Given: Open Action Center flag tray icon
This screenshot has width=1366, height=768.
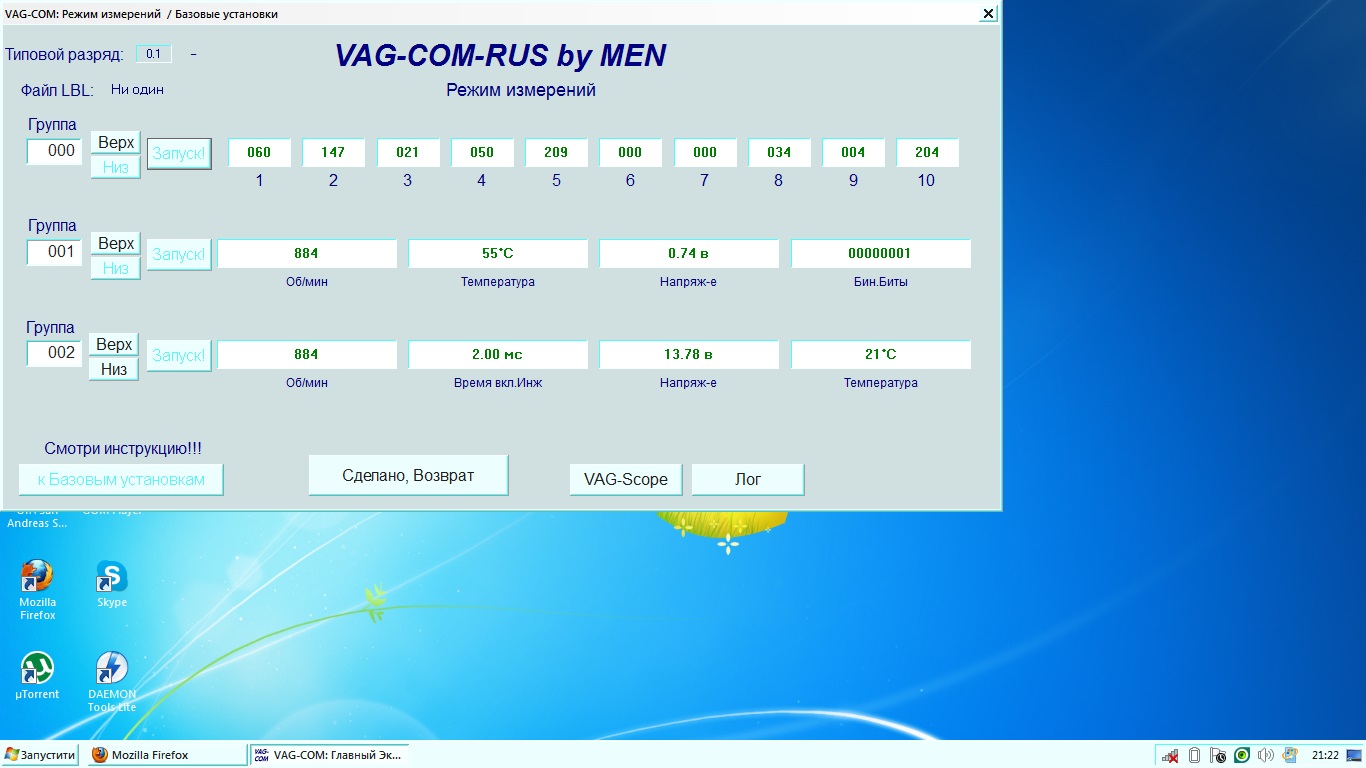Looking at the screenshot, I should click(x=1218, y=755).
